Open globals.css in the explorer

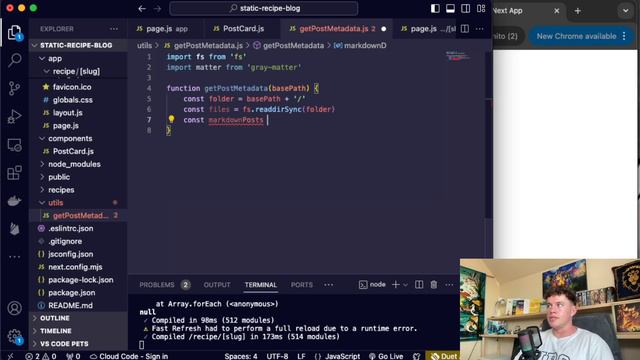78,100
